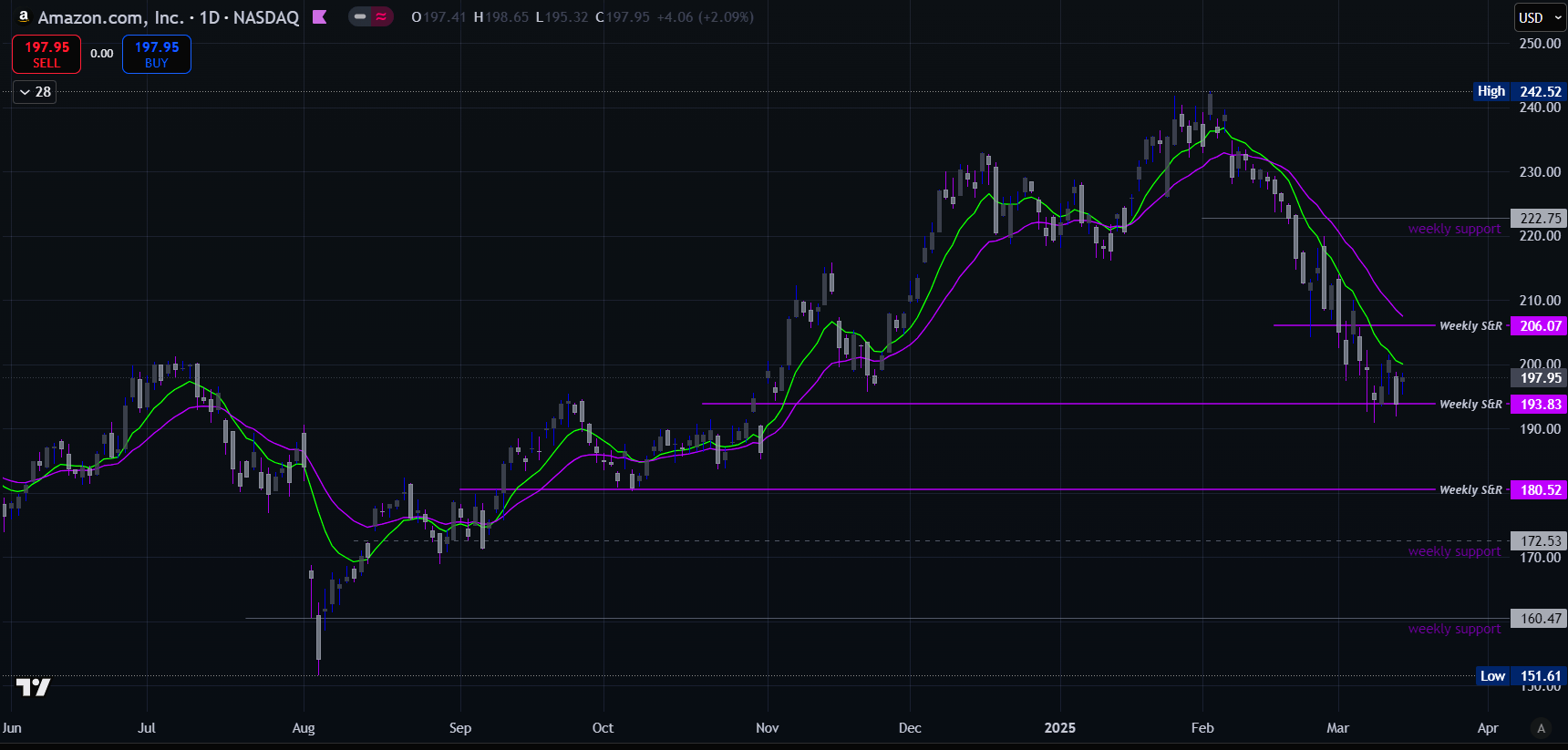Click the weekly support text under 160.47
Screen dimensions: 1568x750
pyautogui.click(x=1454, y=629)
